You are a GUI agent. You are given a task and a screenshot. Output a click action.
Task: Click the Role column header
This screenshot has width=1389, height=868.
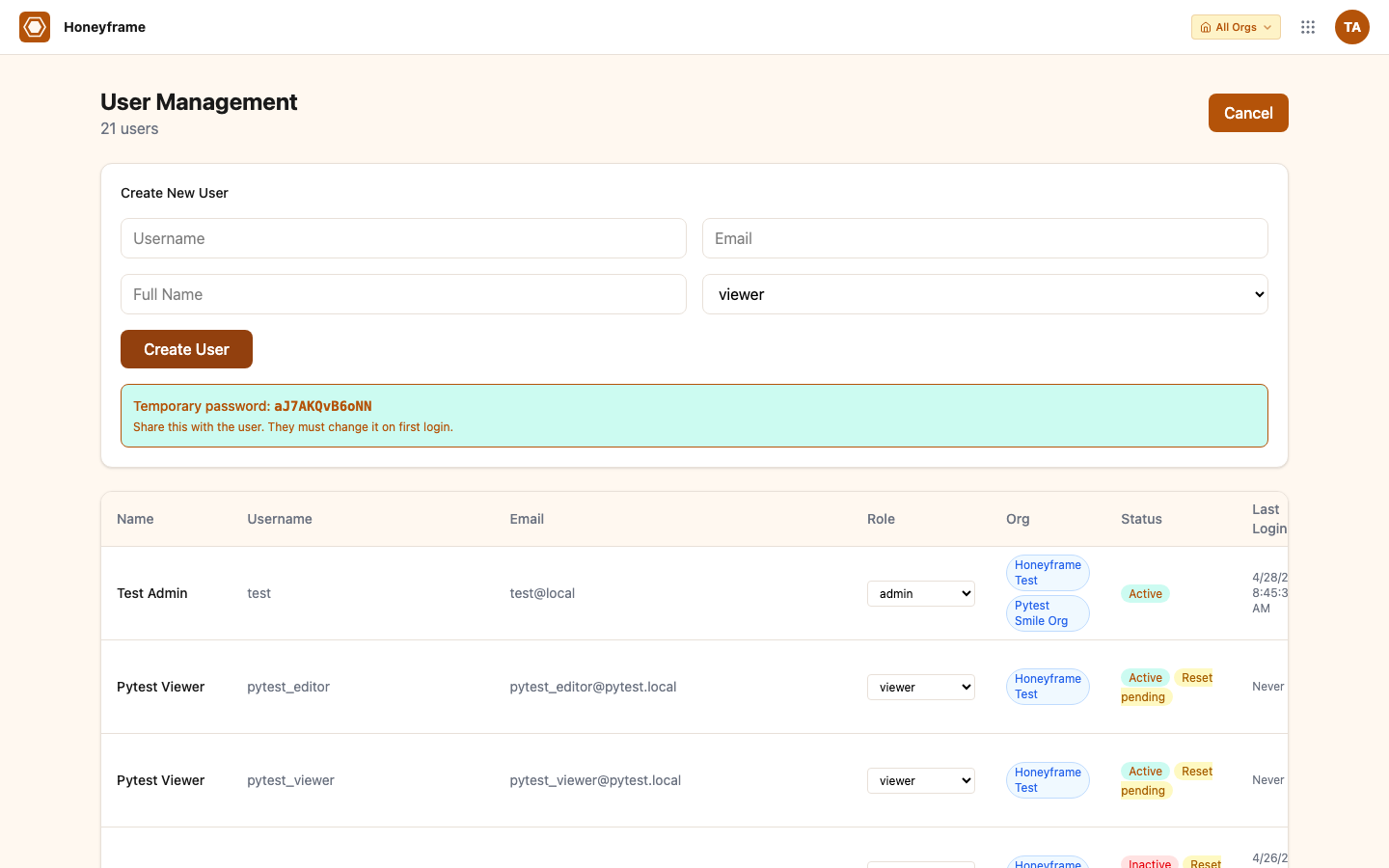[x=881, y=519]
